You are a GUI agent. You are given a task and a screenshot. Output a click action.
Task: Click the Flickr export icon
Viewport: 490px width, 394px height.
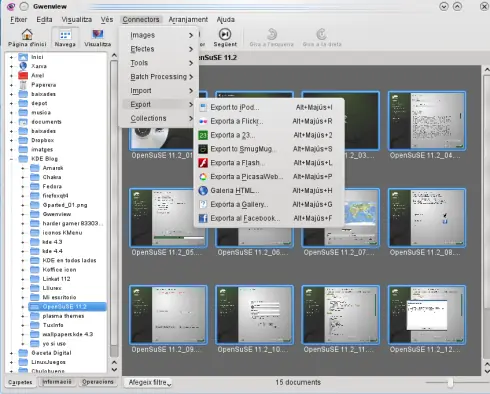[x=203, y=121]
